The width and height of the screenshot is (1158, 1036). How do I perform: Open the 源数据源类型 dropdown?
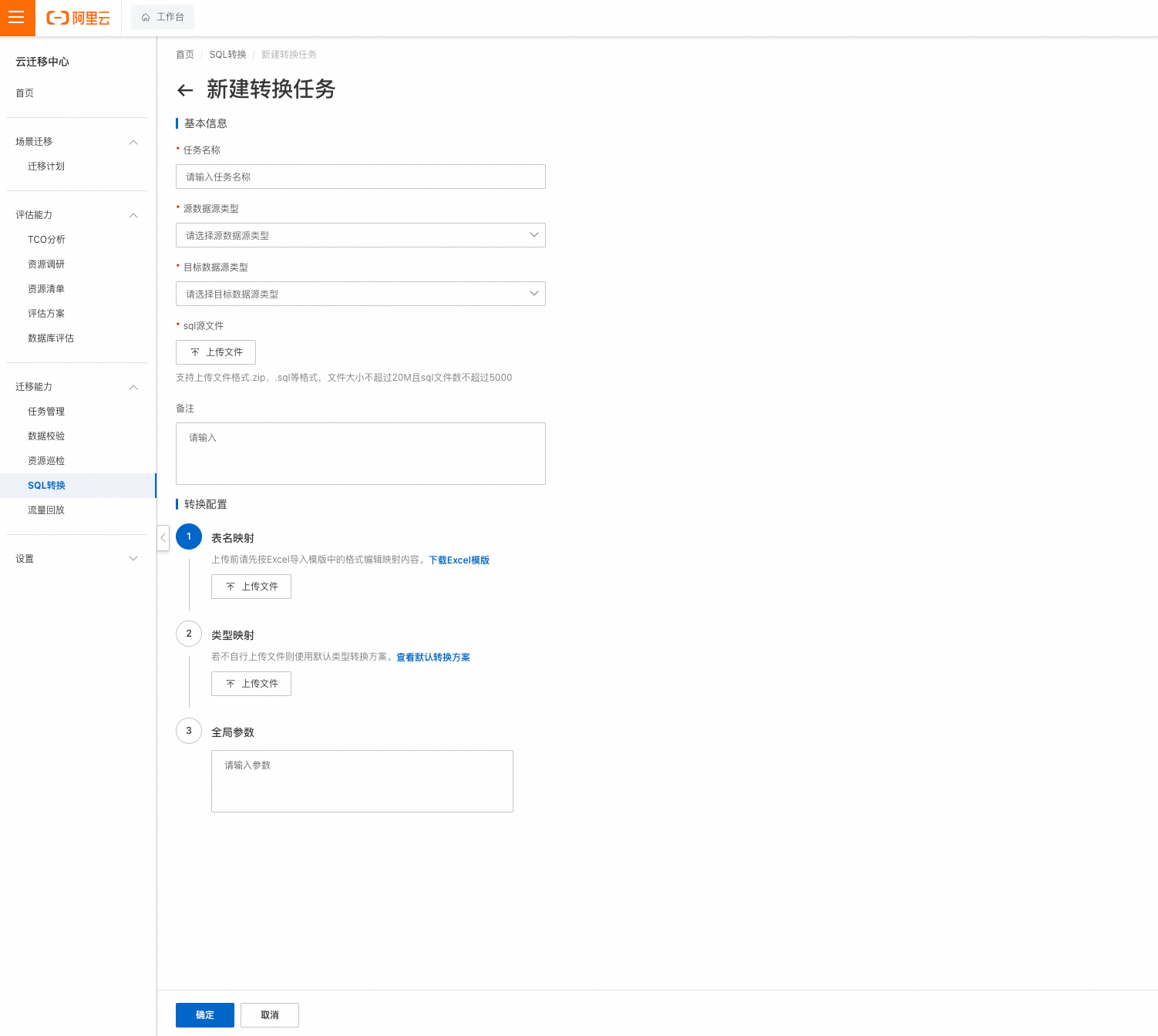click(x=361, y=235)
